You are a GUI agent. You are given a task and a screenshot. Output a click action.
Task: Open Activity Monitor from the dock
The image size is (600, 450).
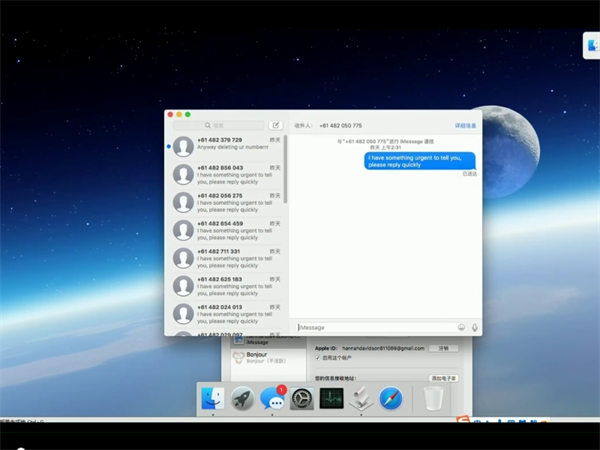click(x=331, y=399)
